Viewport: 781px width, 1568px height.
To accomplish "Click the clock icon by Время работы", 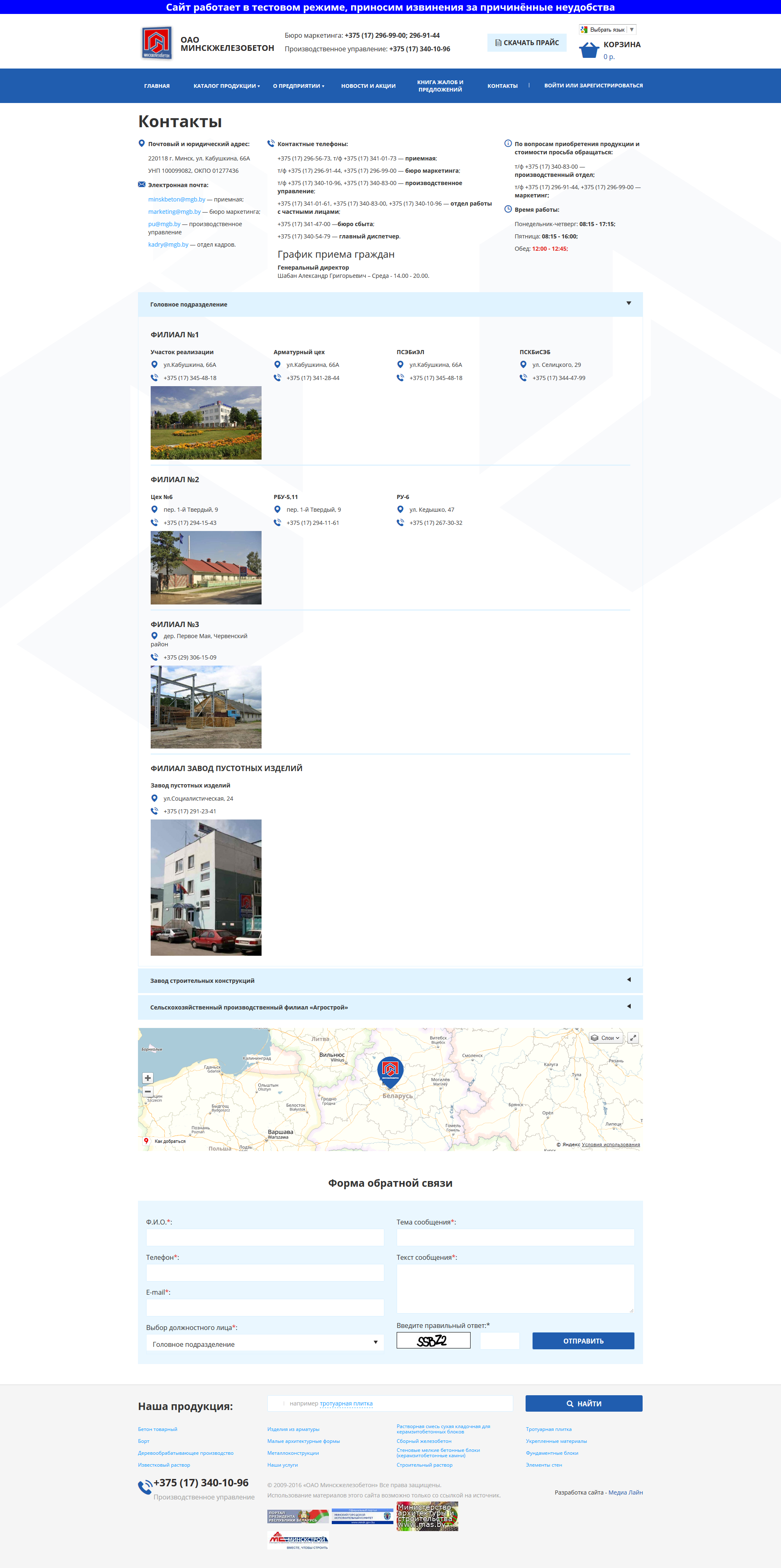I will (508, 209).
